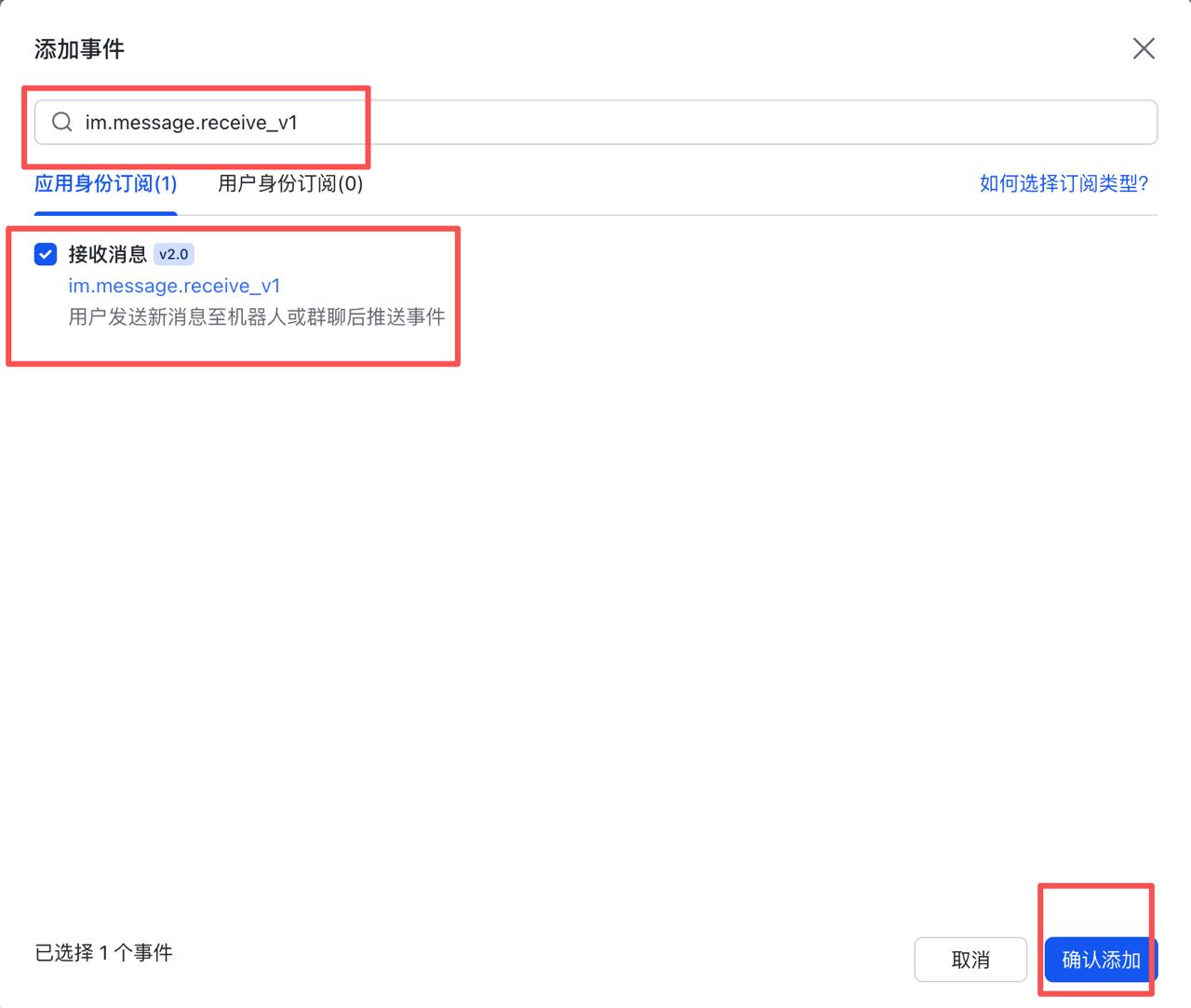Switch to the 用户身份订阅(0) tab
The width and height of the screenshot is (1191, 1008).
[289, 184]
